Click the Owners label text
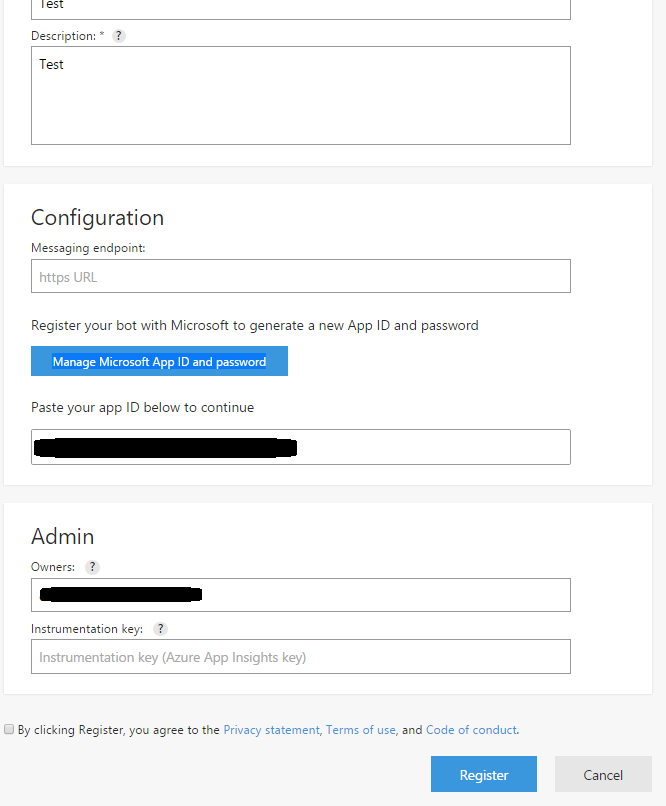The width and height of the screenshot is (666, 806). tap(54, 567)
